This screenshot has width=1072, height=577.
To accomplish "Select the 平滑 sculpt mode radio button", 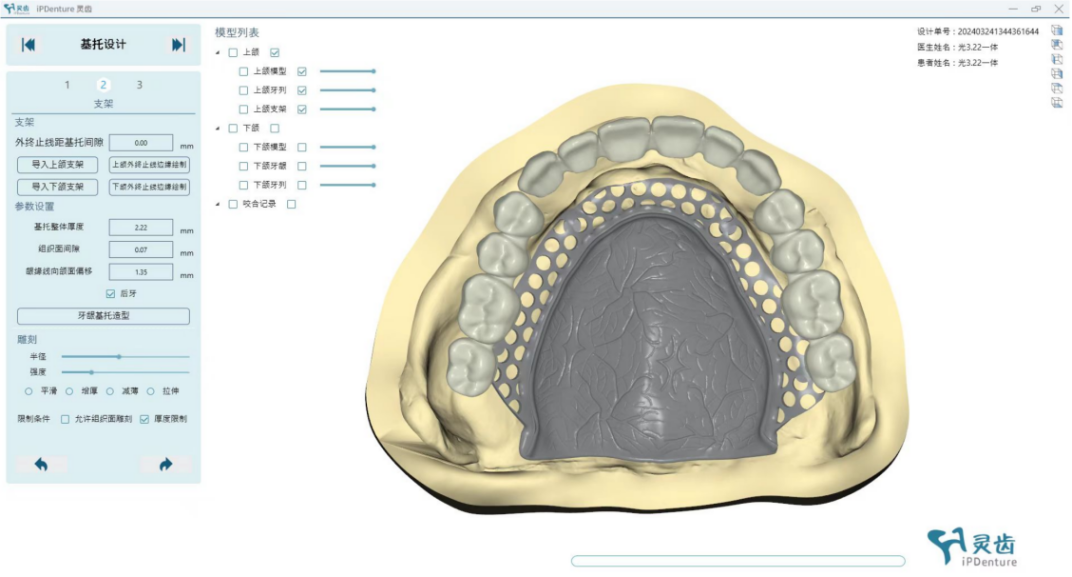I will click(x=29, y=391).
